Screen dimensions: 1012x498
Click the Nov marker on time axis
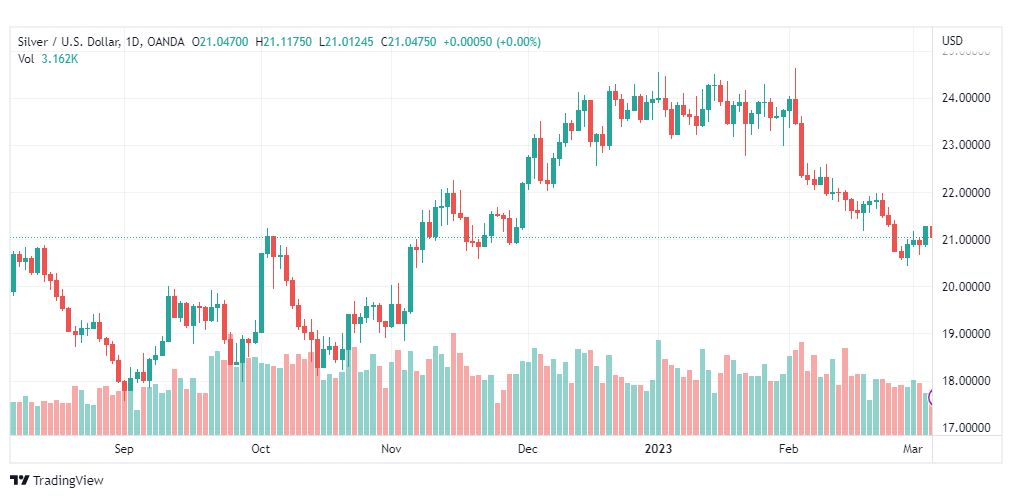[x=391, y=449]
